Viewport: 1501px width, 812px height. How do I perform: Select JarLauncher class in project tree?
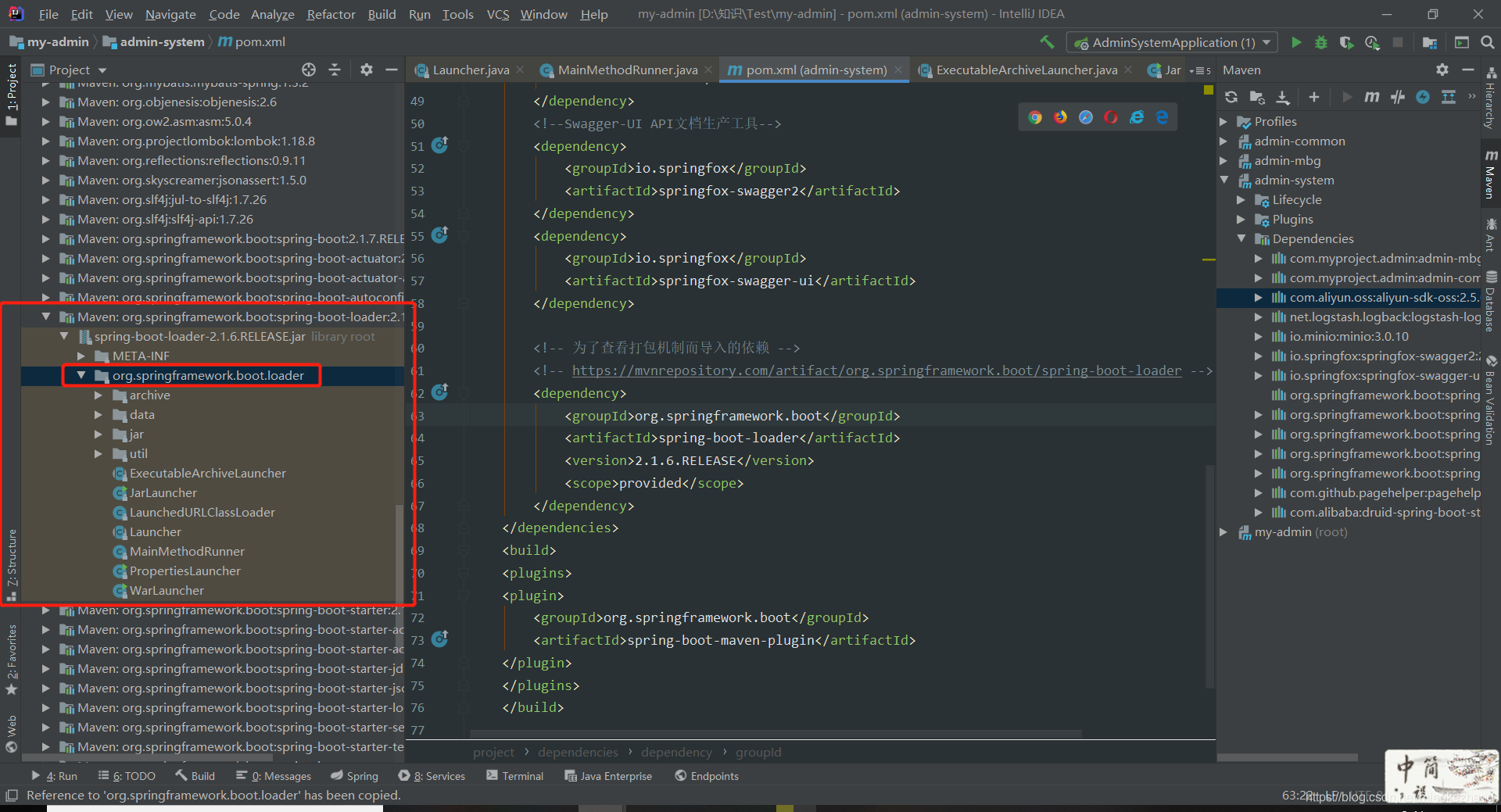tap(163, 493)
